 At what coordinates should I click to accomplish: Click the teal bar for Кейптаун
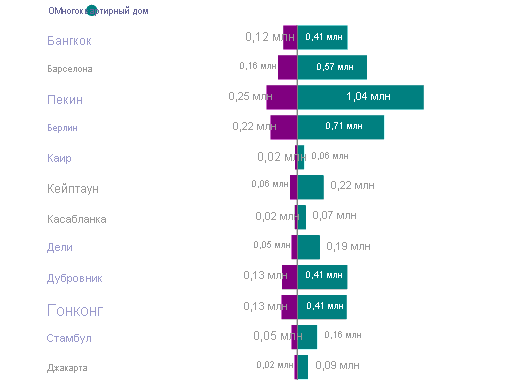(x=311, y=187)
